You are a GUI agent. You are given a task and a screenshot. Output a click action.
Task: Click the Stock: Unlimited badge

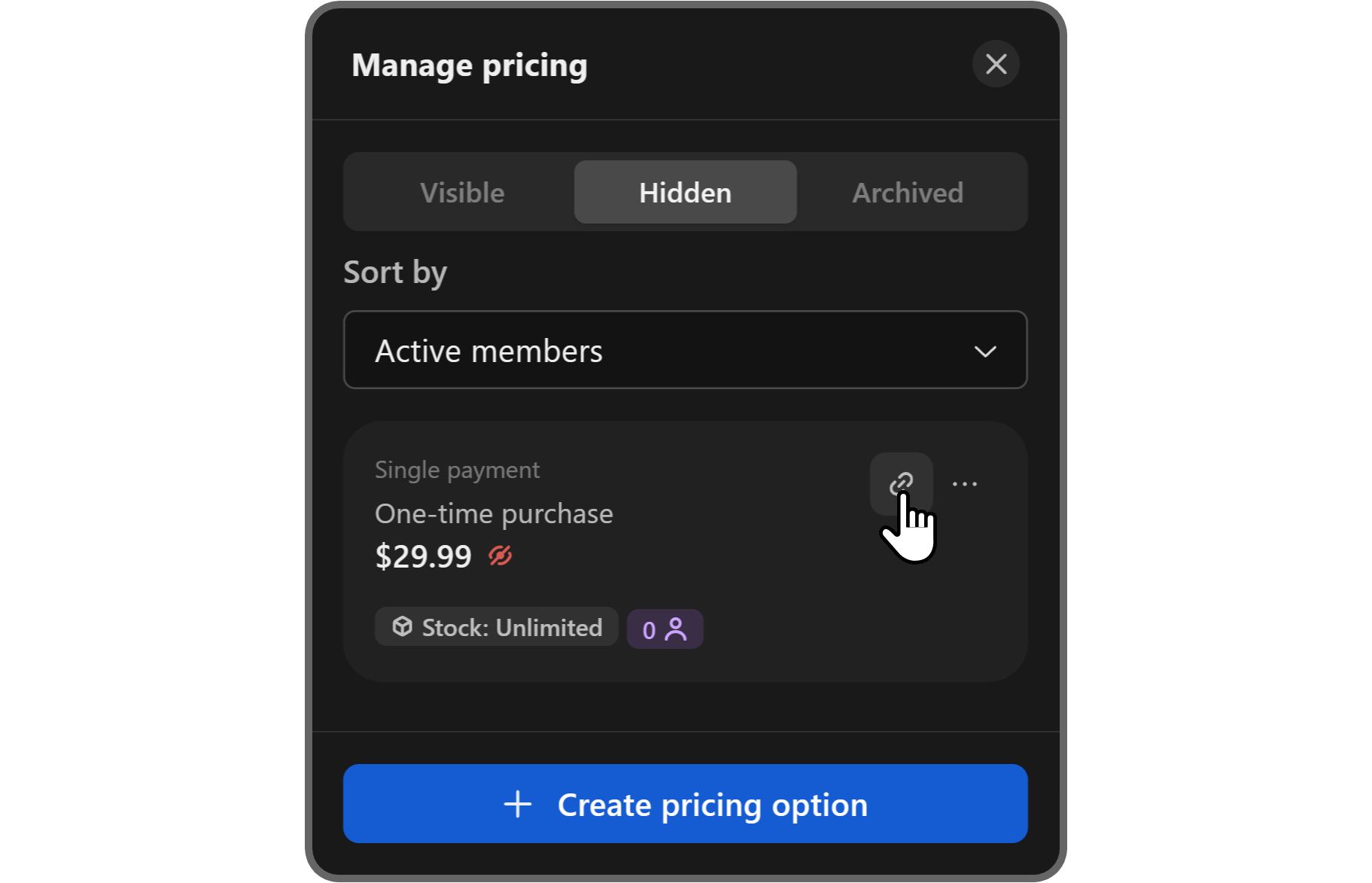click(497, 627)
